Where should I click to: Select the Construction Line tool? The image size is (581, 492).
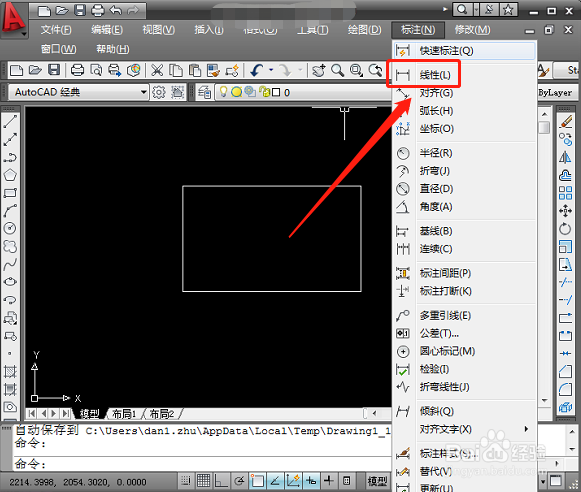[x=10, y=139]
